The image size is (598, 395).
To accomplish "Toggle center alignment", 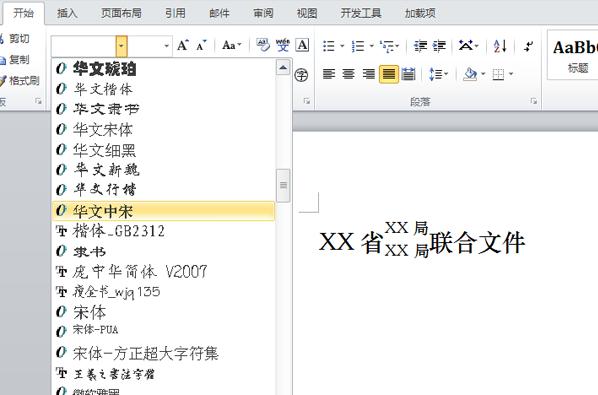I will click(x=348, y=74).
